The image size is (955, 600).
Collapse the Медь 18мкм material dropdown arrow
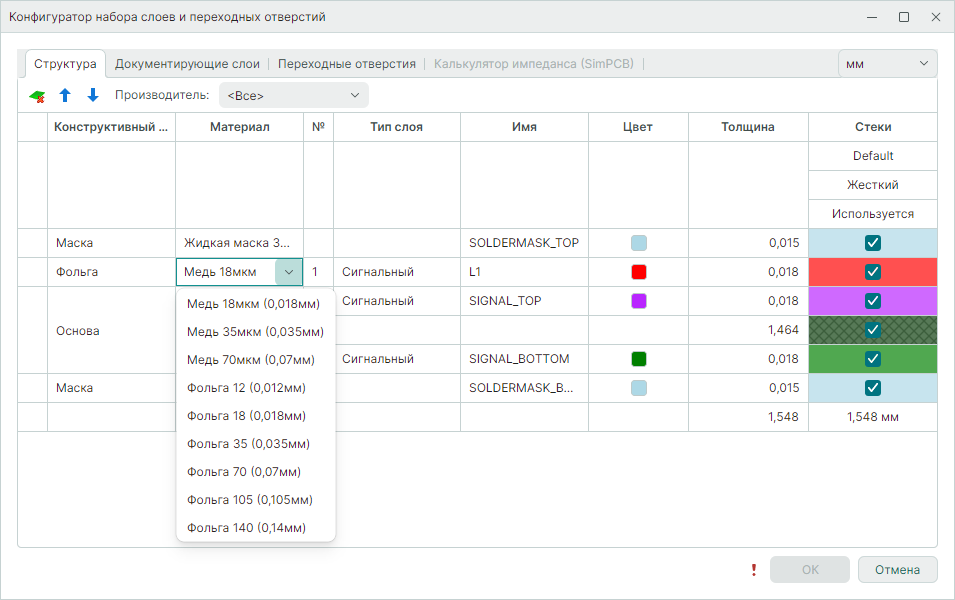288,272
